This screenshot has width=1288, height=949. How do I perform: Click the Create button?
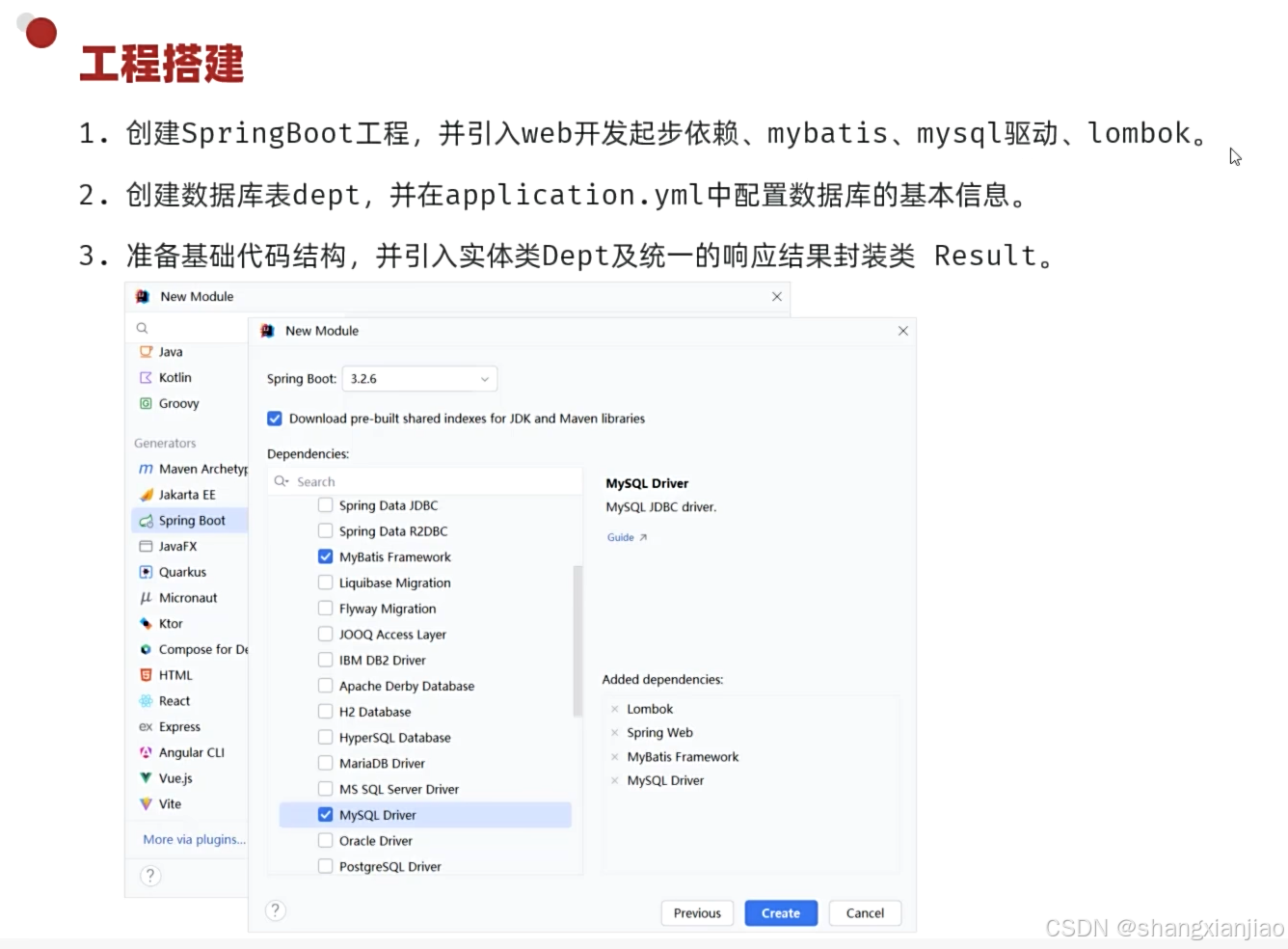[x=781, y=913]
